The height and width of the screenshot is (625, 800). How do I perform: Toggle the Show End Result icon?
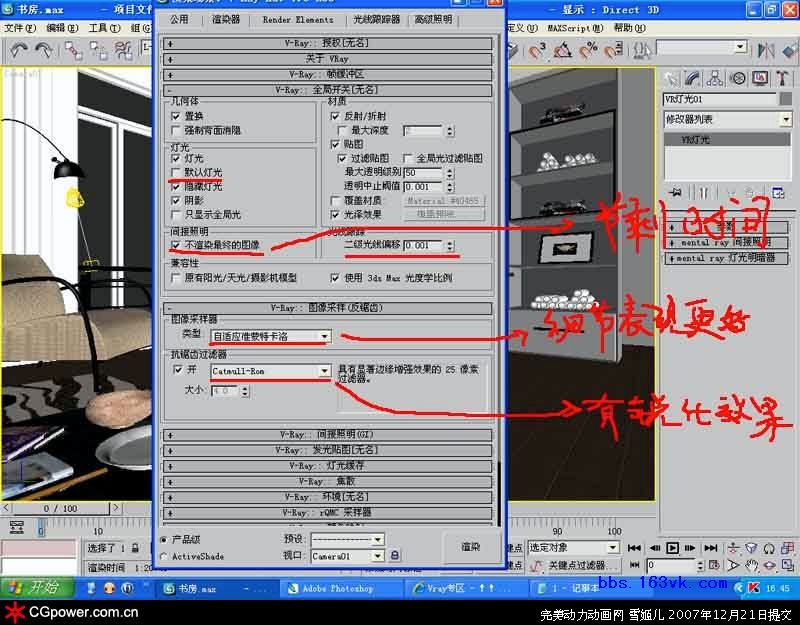point(704,192)
